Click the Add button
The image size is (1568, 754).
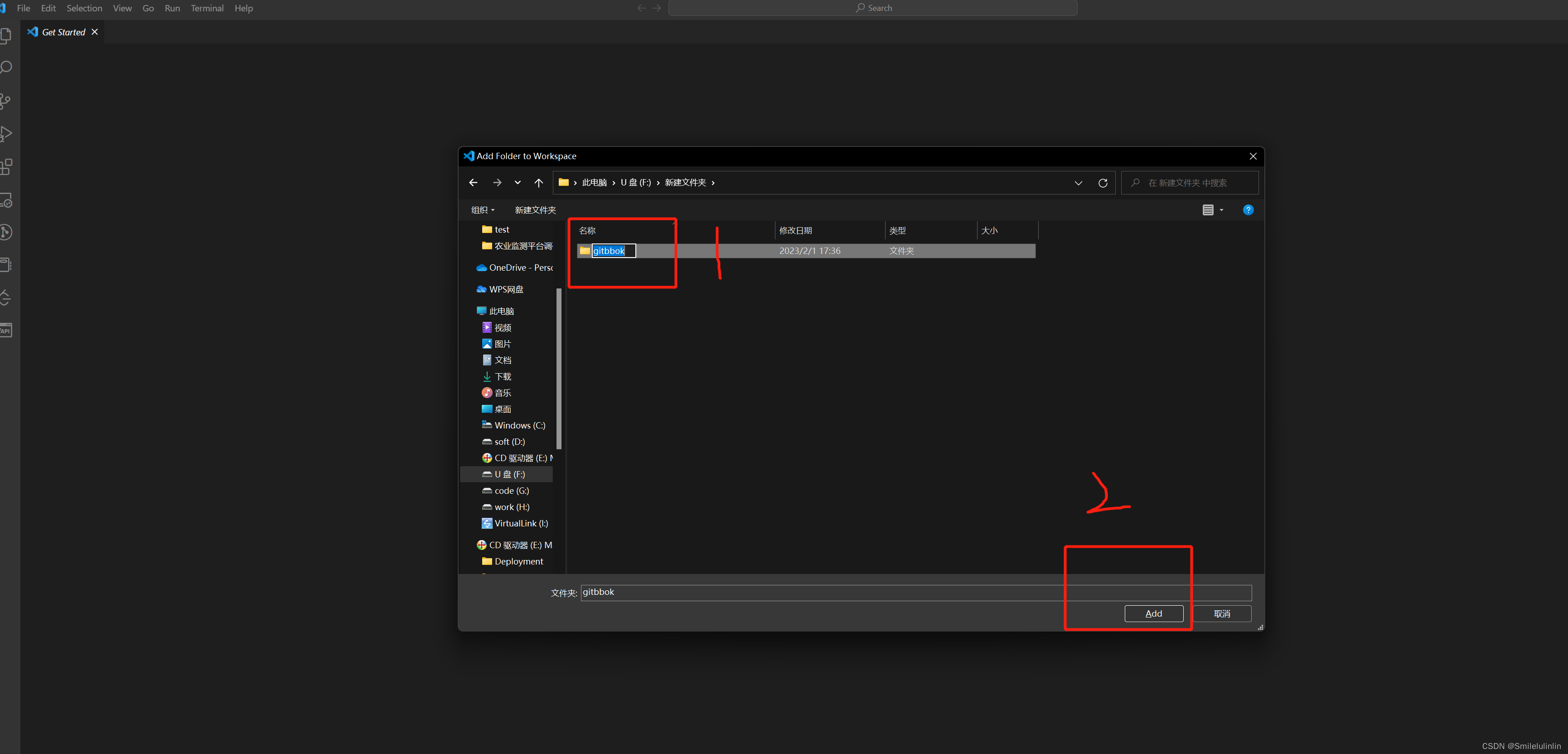click(x=1153, y=613)
